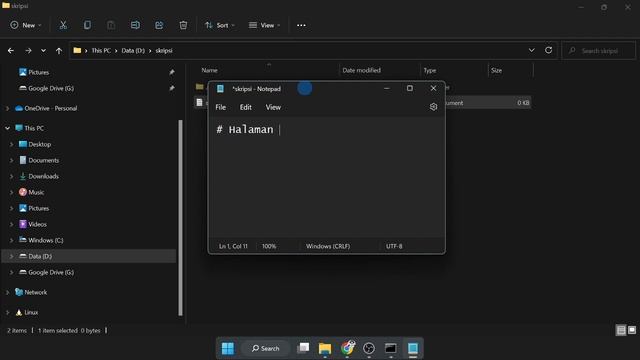Click the navigation pane scrollbar

(180, 218)
